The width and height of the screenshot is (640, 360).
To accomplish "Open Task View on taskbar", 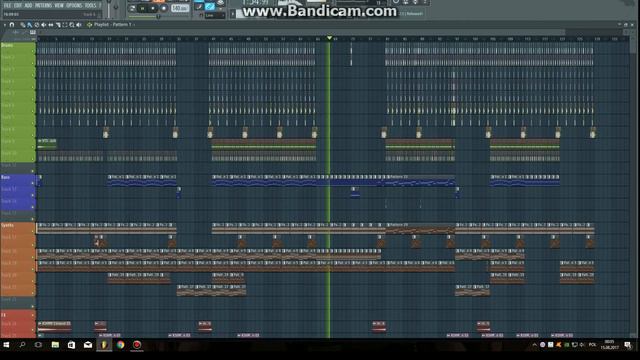I will (38, 345).
